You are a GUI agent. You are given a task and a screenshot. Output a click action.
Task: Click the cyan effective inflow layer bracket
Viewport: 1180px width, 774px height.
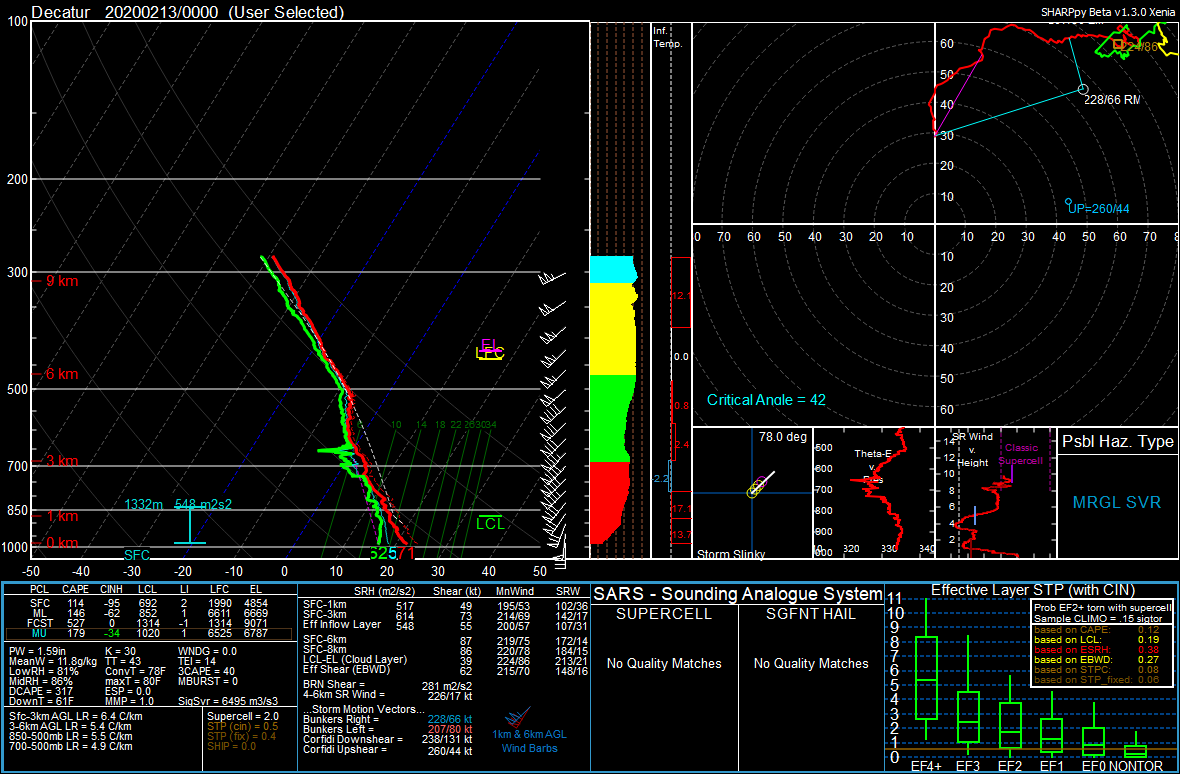pos(190,525)
